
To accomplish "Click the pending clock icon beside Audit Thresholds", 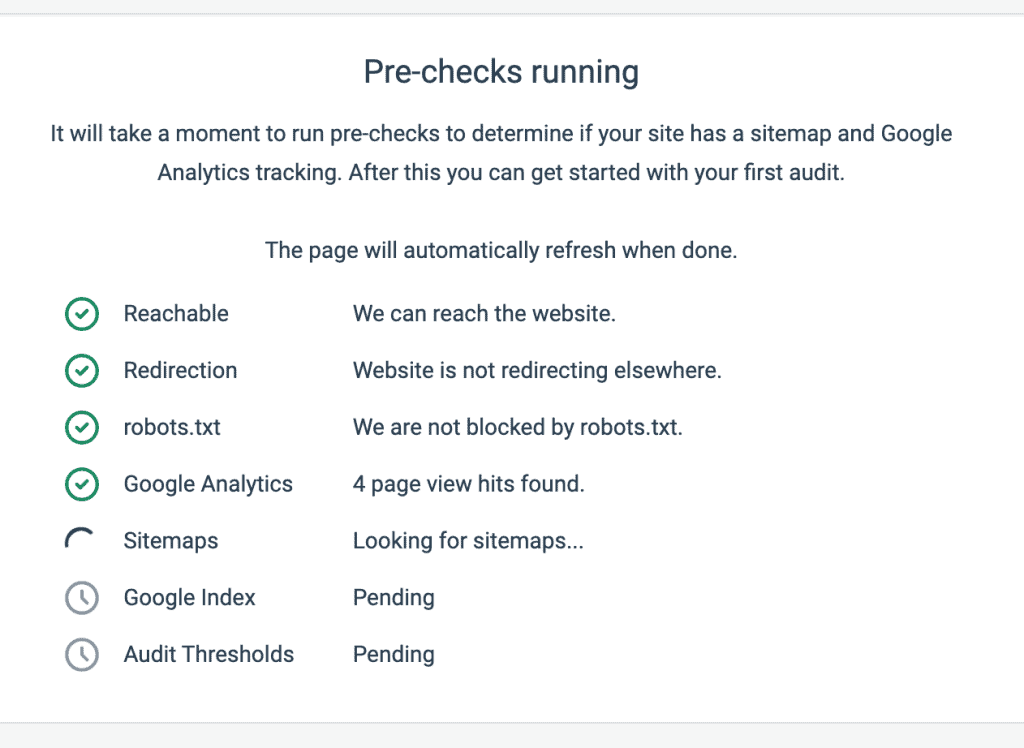I will point(82,655).
